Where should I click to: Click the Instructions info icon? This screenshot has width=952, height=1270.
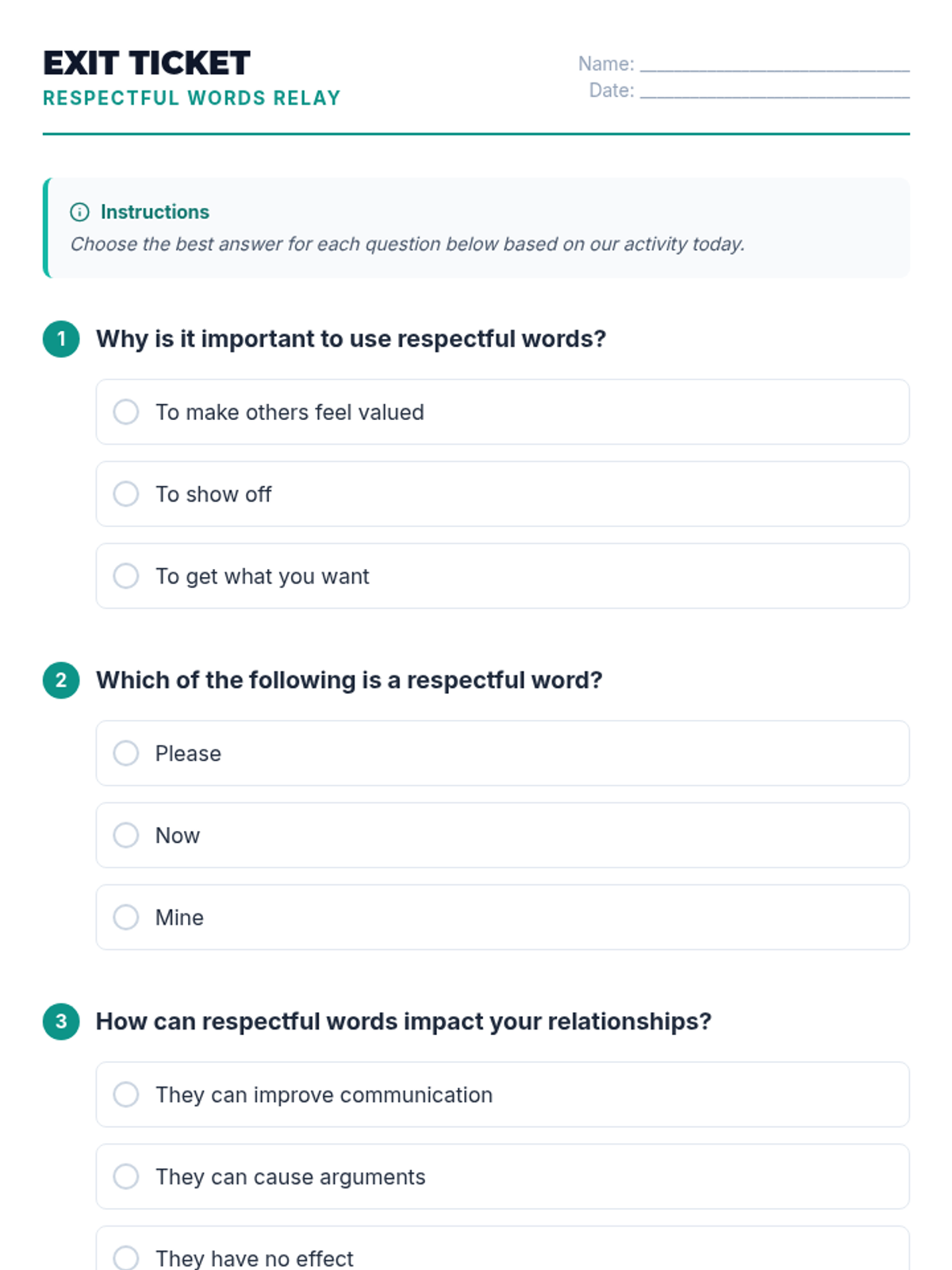point(79,212)
